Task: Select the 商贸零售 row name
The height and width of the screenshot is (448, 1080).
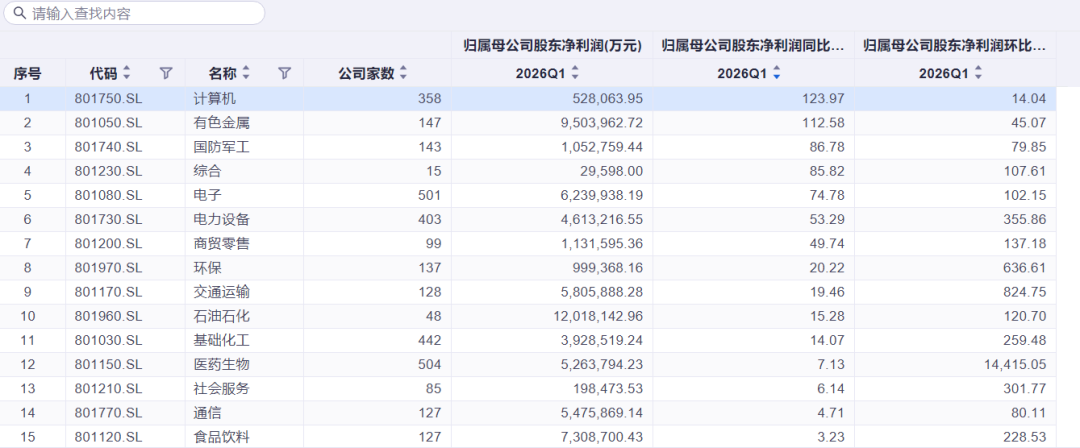Action: pyautogui.click(x=221, y=243)
